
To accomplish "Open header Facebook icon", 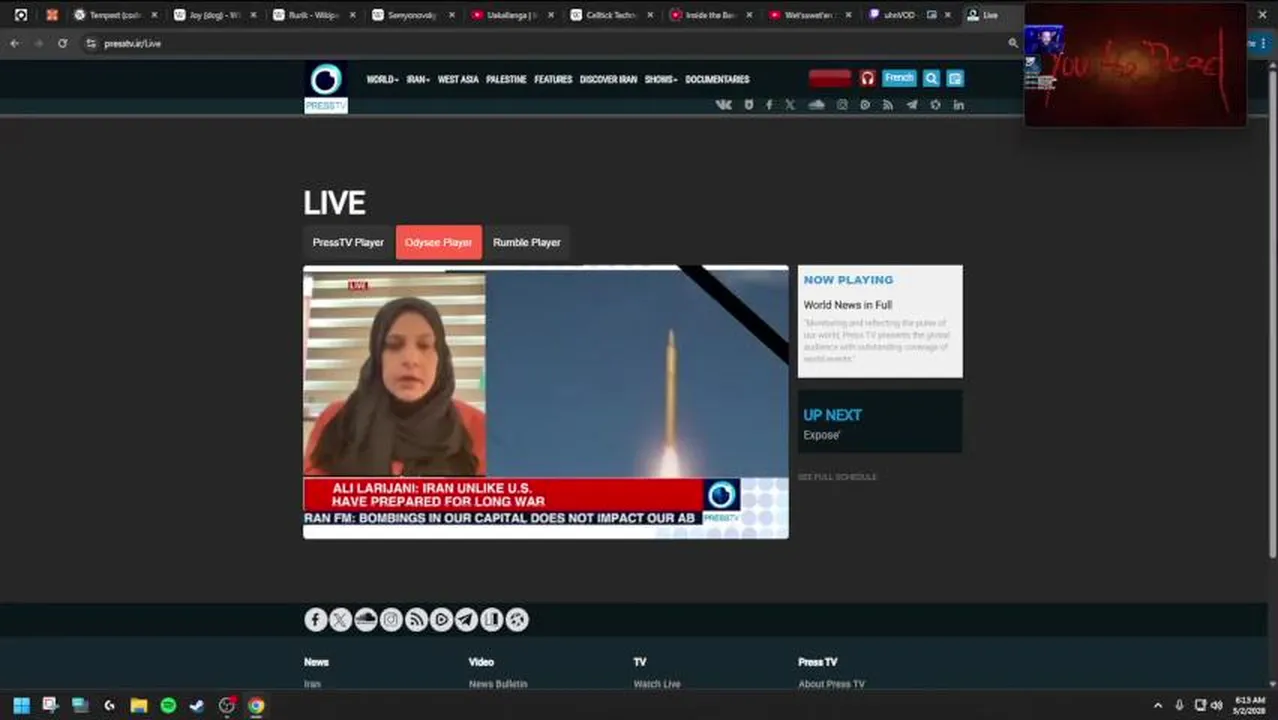I will coord(769,105).
